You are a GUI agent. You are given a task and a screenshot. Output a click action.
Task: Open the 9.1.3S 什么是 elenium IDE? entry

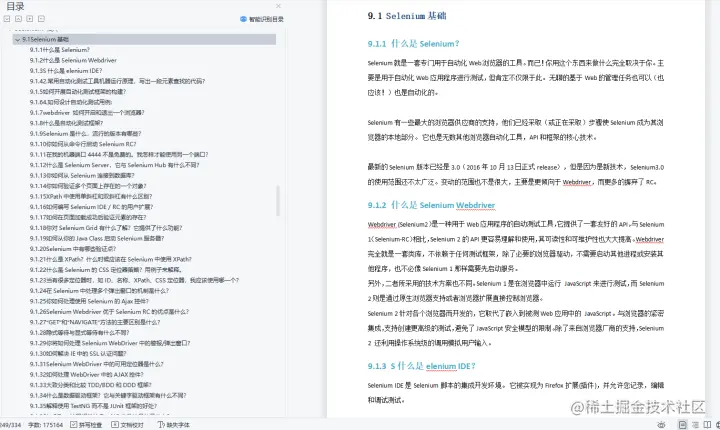[x=66, y=71]
